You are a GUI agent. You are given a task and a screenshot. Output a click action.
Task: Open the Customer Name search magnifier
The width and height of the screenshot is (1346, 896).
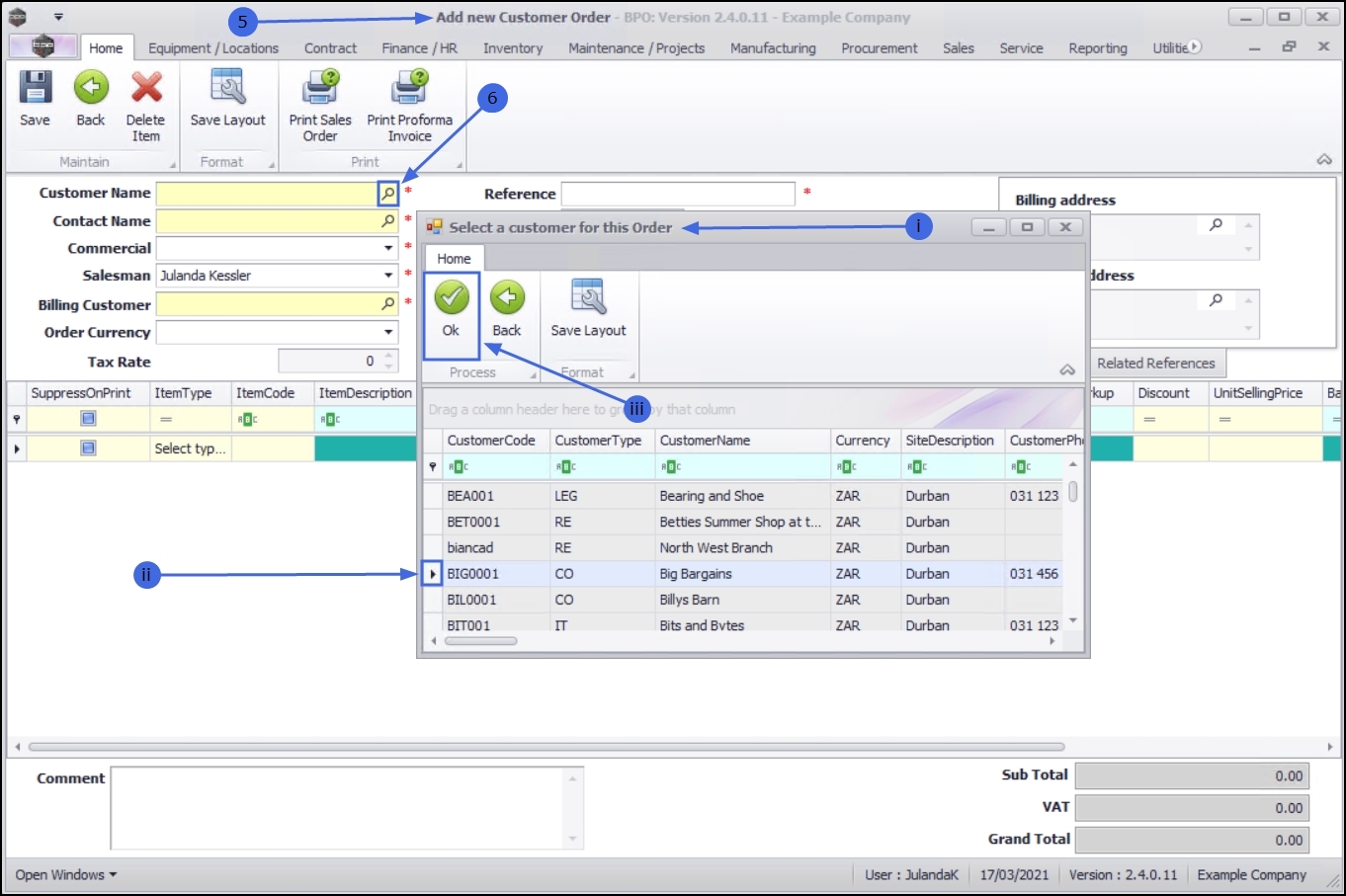tap(388, 194)
